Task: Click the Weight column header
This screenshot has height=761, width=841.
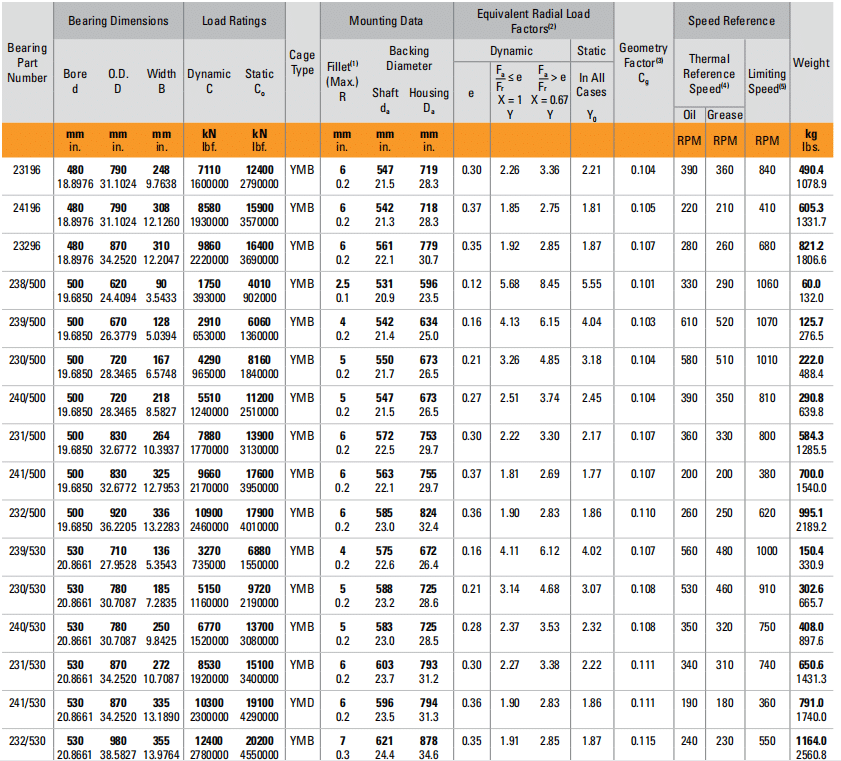Action: [811, 63]
